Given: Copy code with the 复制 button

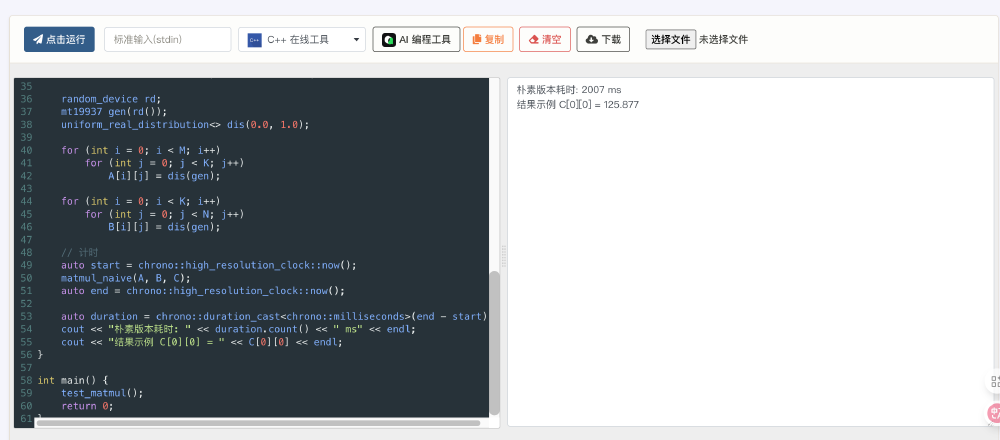Looking at the screenshot, I should 488,40.
